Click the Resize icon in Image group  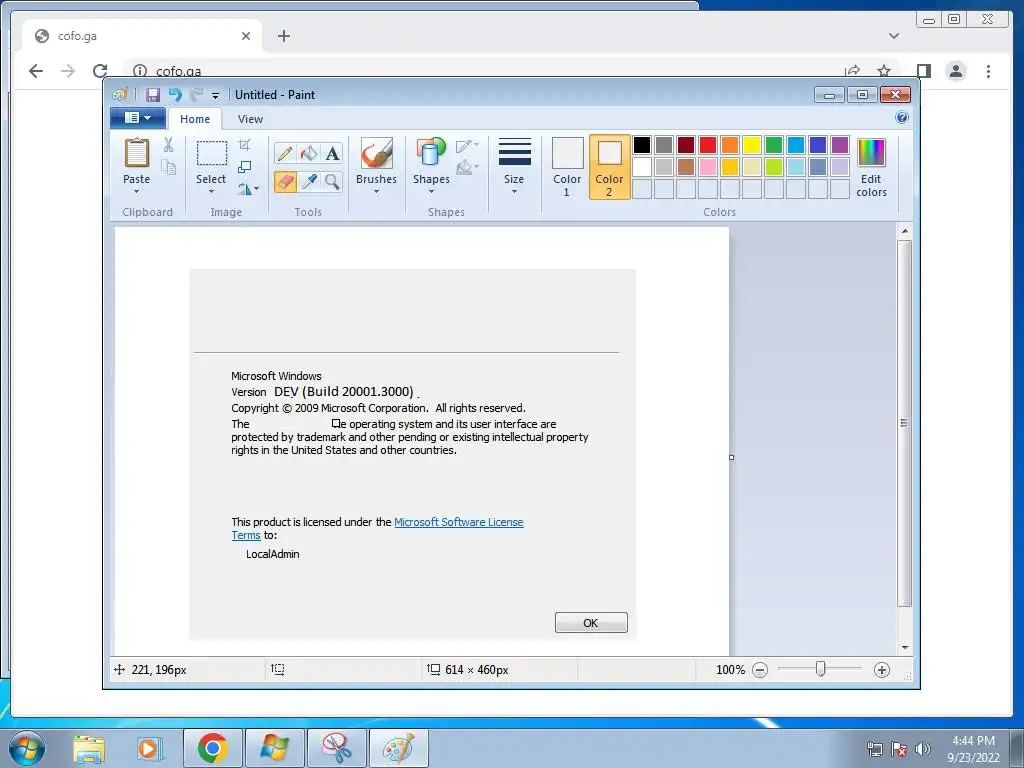click(x=245, y=167)
